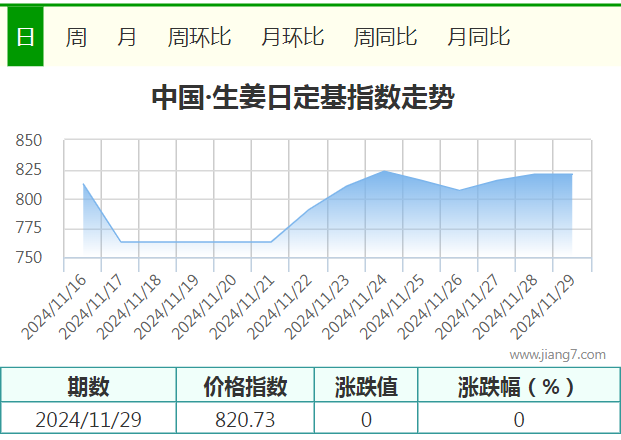Click the table cell 2024/11/29
Image resolution: width=621 pixels, height=440 pixels.
[x=88, y=420]
